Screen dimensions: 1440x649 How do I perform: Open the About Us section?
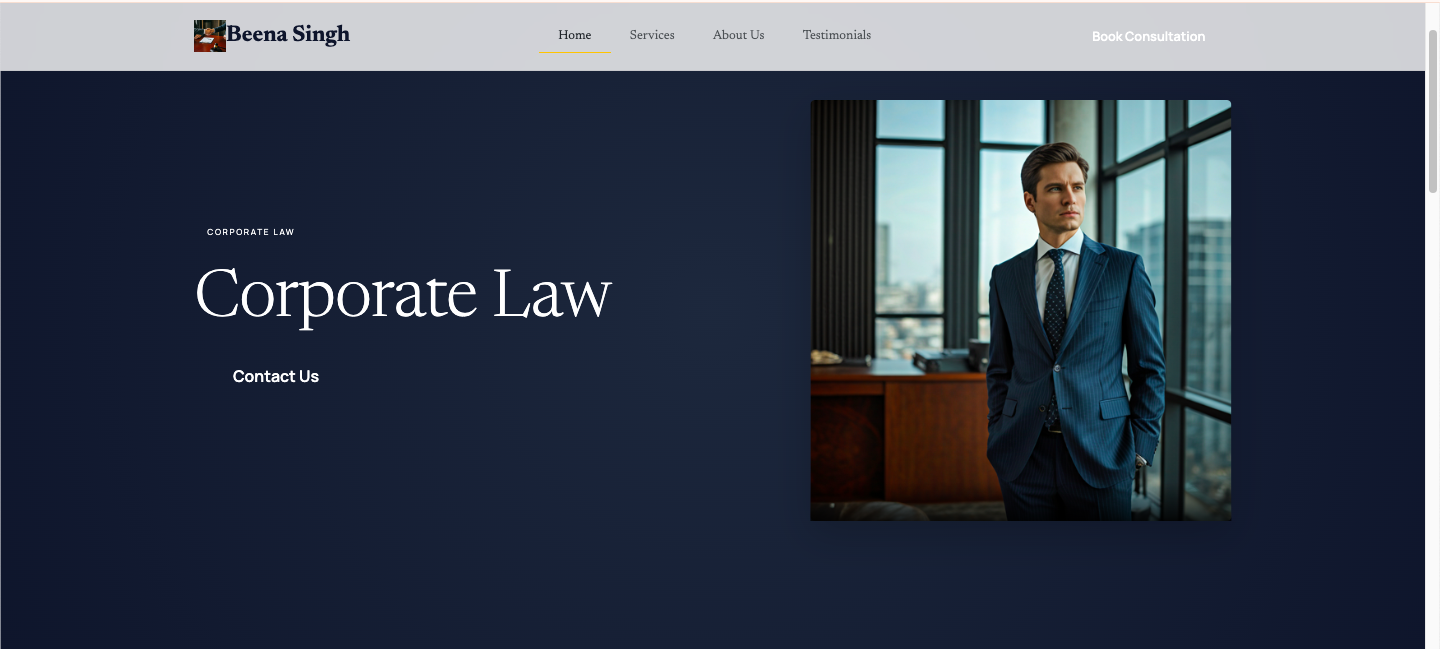[738, 35]
